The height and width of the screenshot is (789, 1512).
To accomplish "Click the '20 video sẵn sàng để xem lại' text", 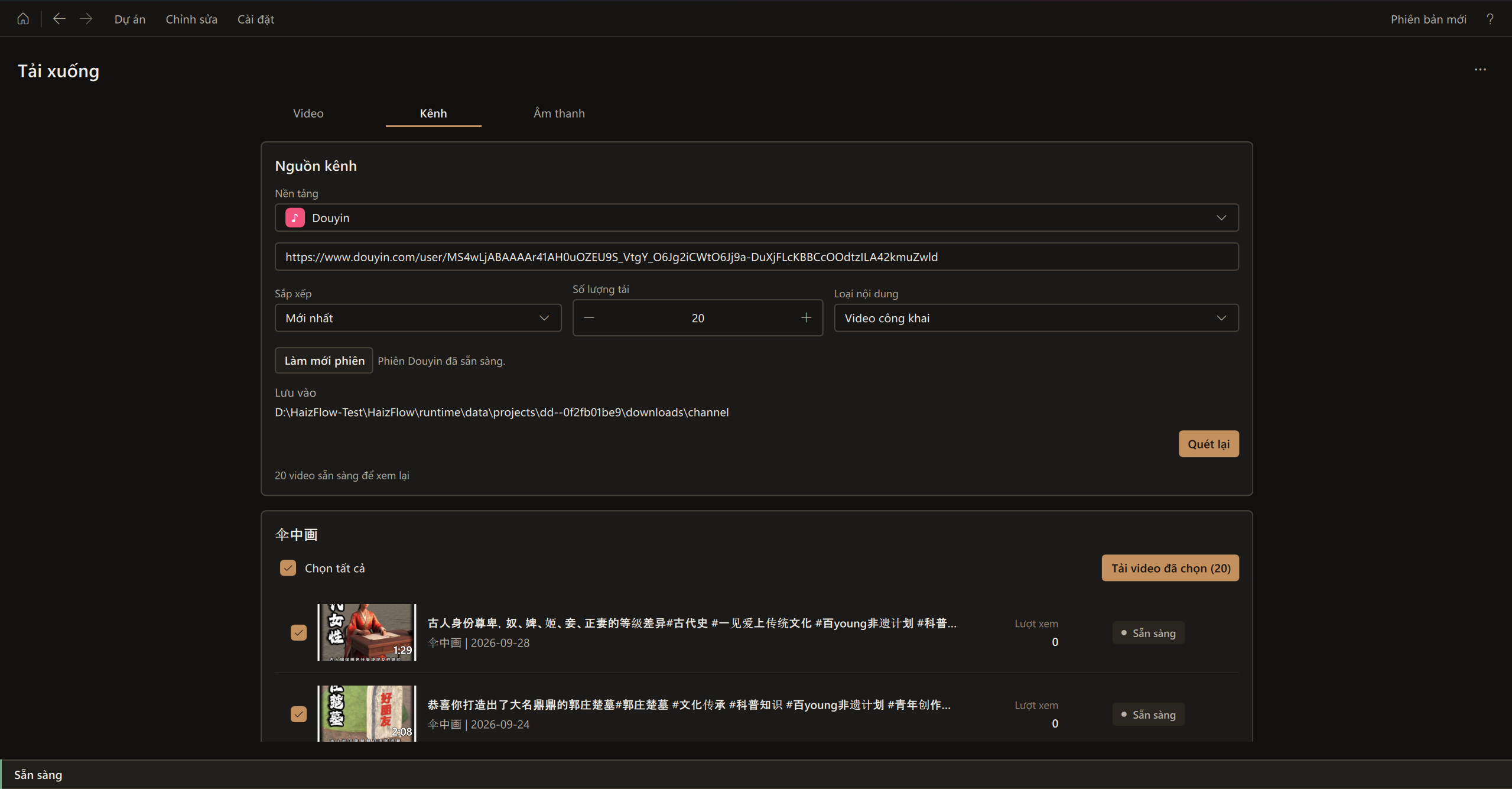I will point(342,475).
